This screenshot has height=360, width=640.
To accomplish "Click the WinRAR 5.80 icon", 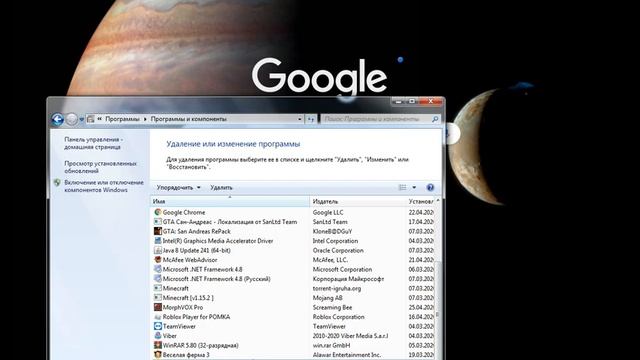I will [158, 345].
